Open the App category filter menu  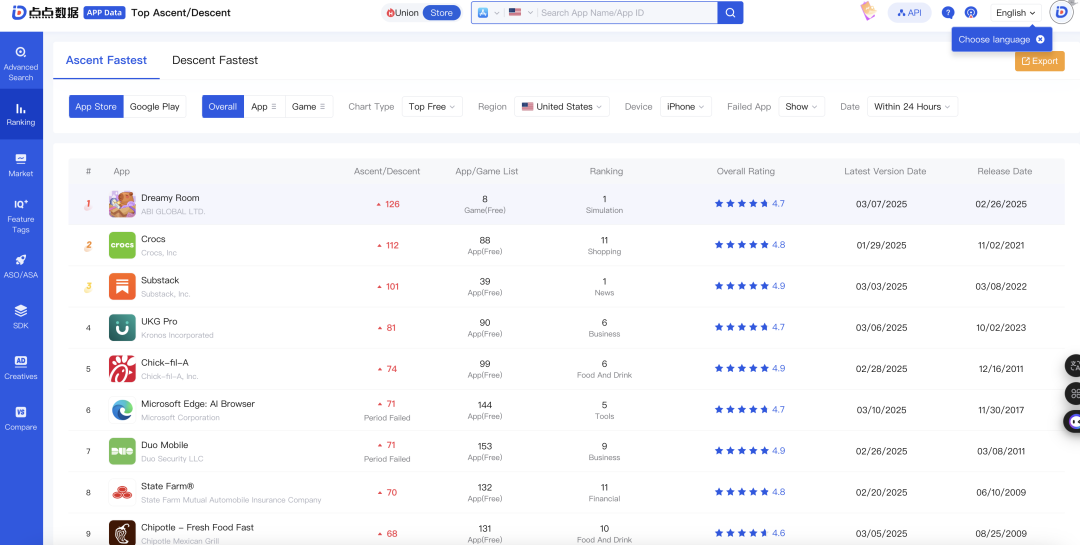click(x=264, y=107)
